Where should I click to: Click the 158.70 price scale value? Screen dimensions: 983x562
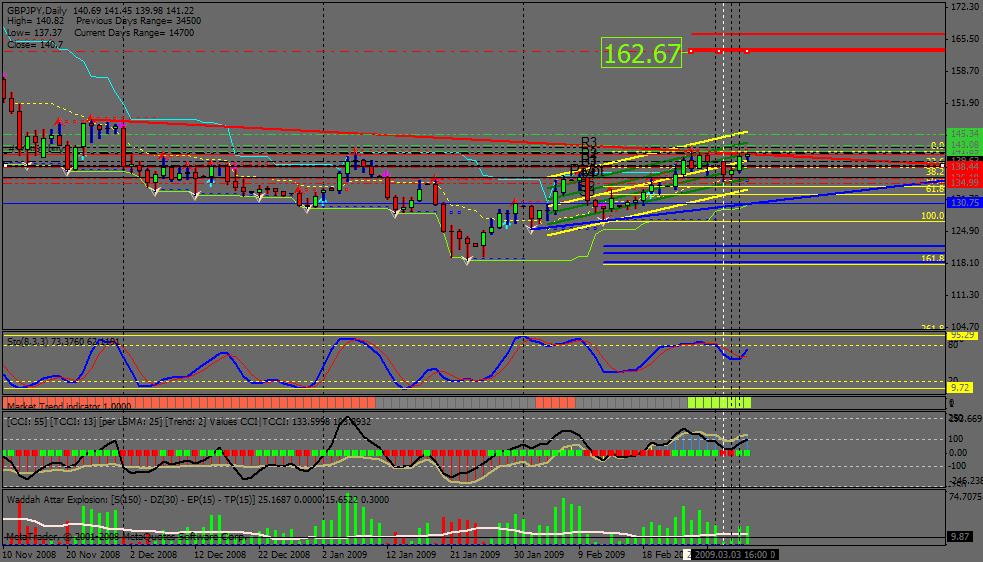tap(965, 70)
